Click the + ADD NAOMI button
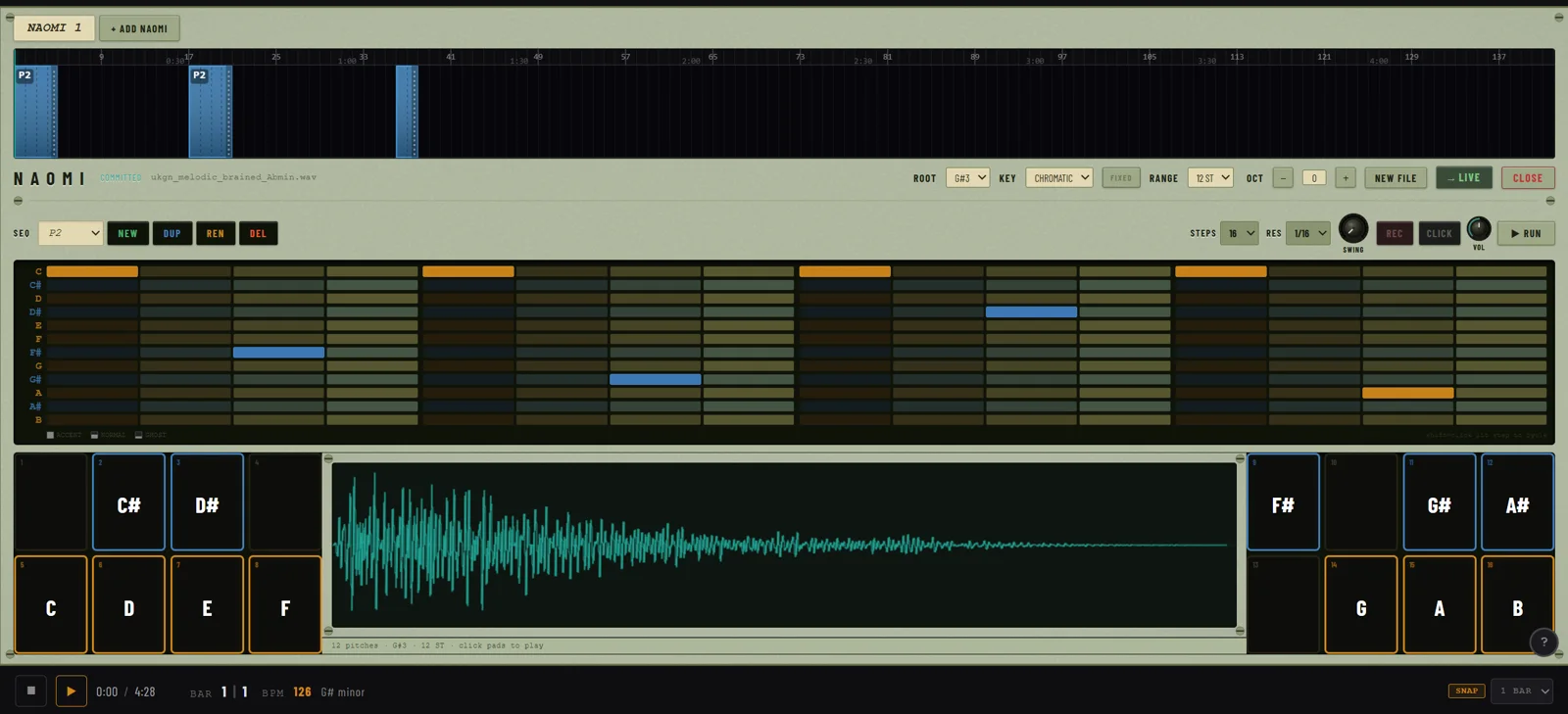Screen dimensions: 1568x714 click(139, 28)
